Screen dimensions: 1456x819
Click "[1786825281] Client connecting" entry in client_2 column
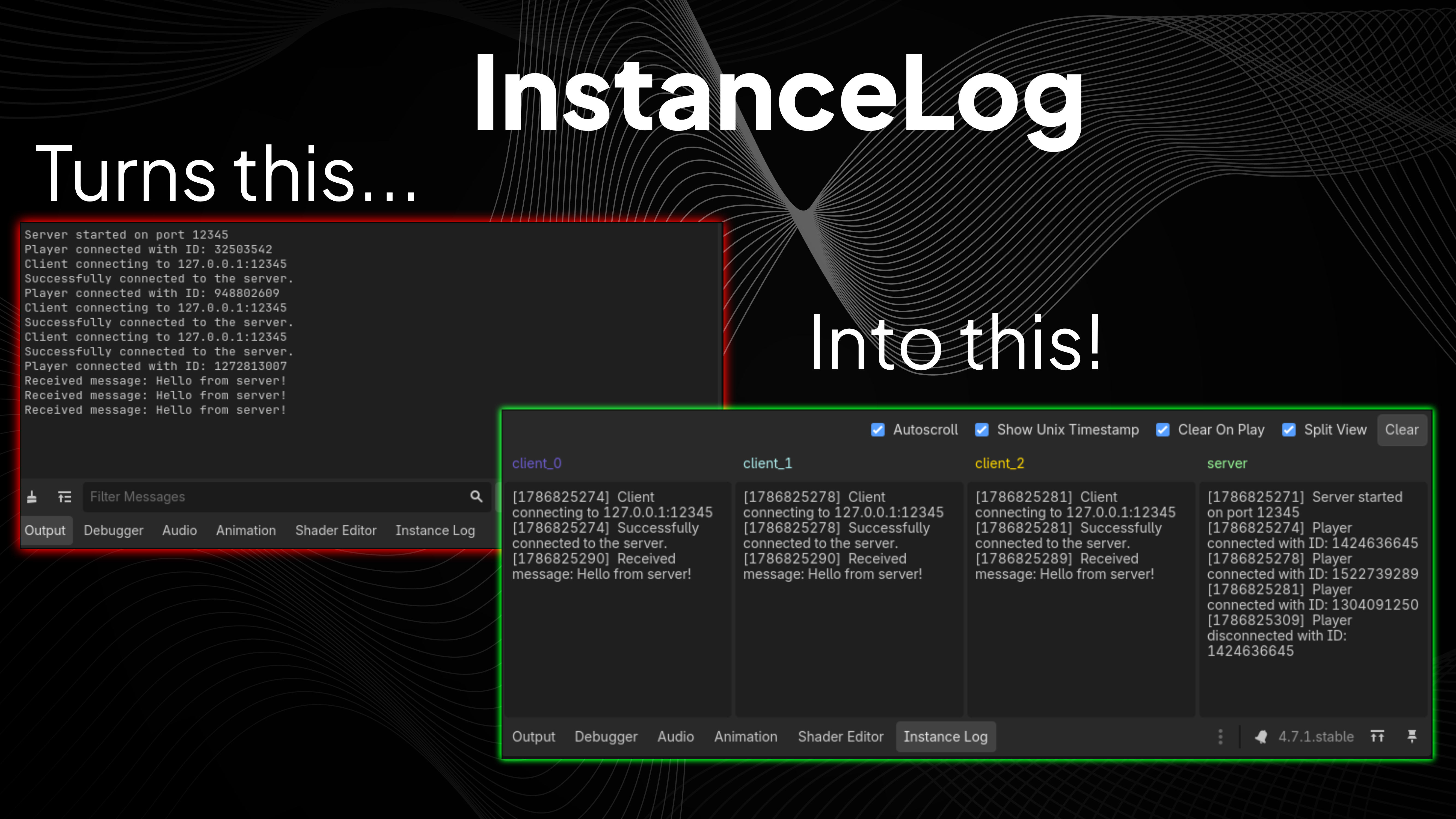[1075, 505]
